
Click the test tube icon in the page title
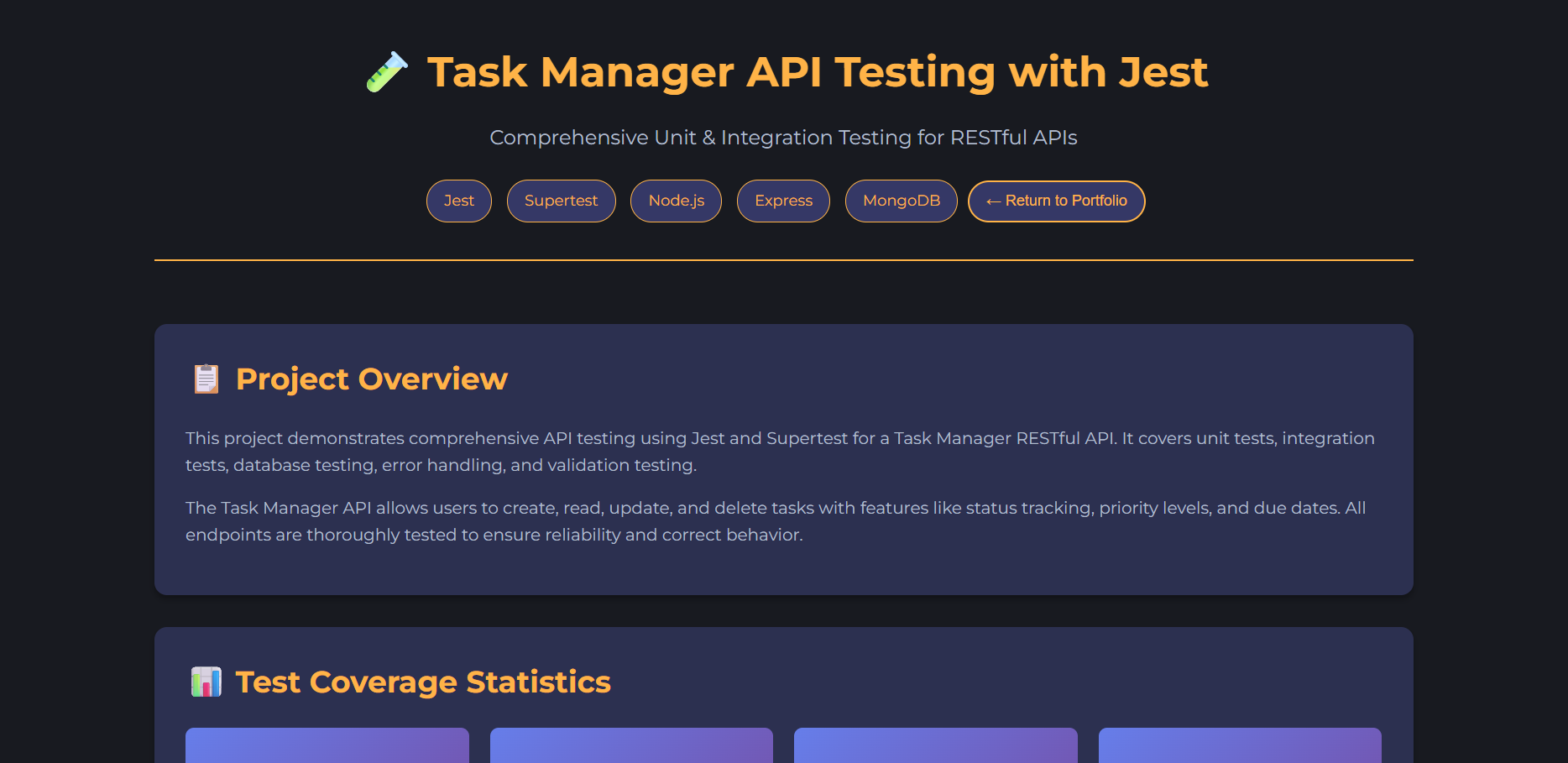[x=387, y=72]
